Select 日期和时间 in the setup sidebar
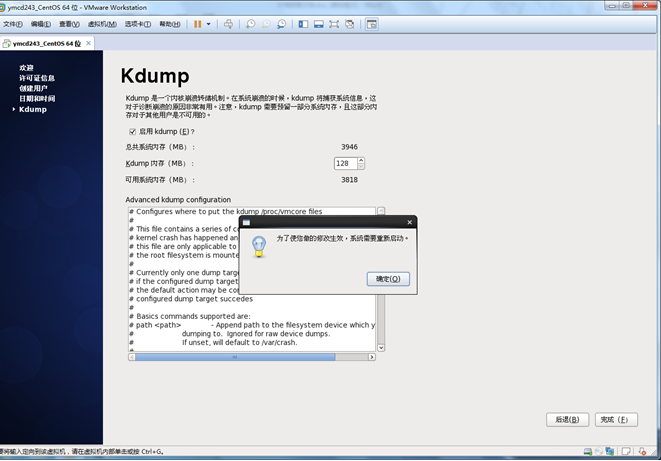 [x=37, y=98]
